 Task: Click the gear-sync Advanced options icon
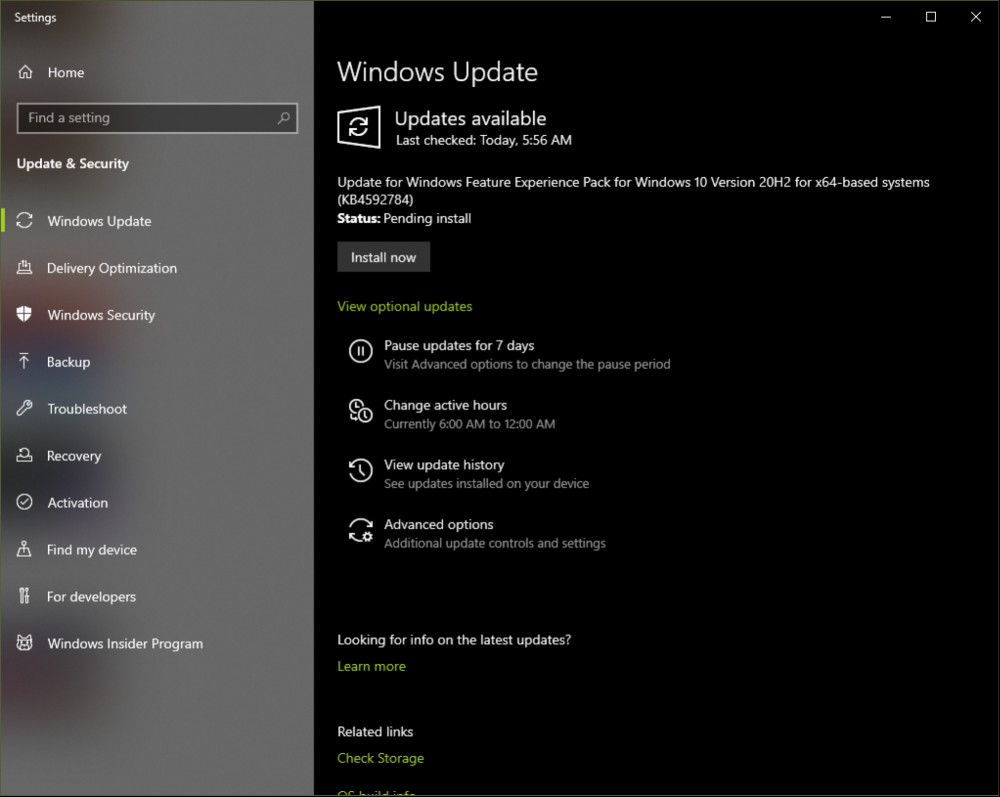[360, 530]
